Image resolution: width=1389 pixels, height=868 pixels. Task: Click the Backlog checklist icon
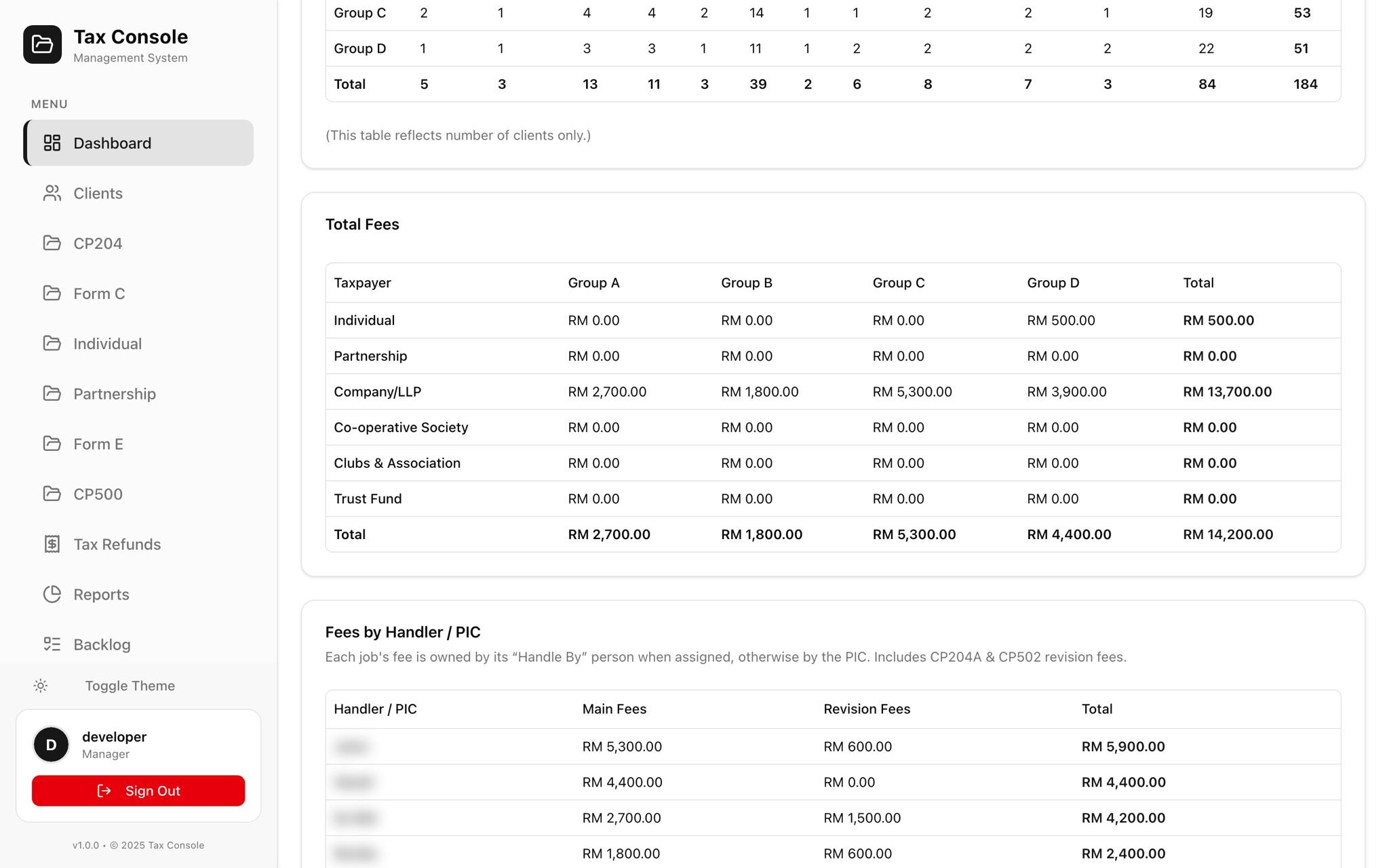pyautogui.click(x=52, y=645)
